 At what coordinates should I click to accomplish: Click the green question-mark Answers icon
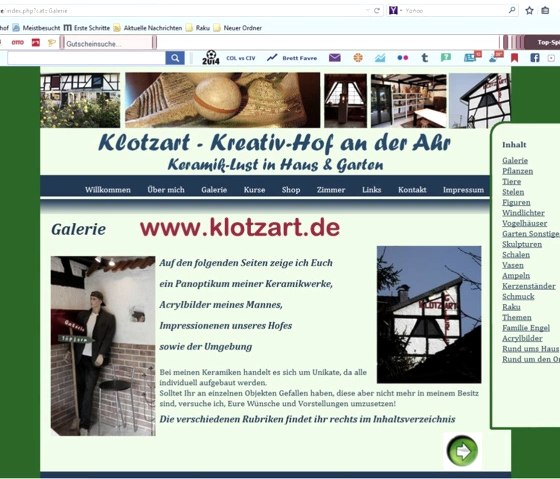click(446, 57)
